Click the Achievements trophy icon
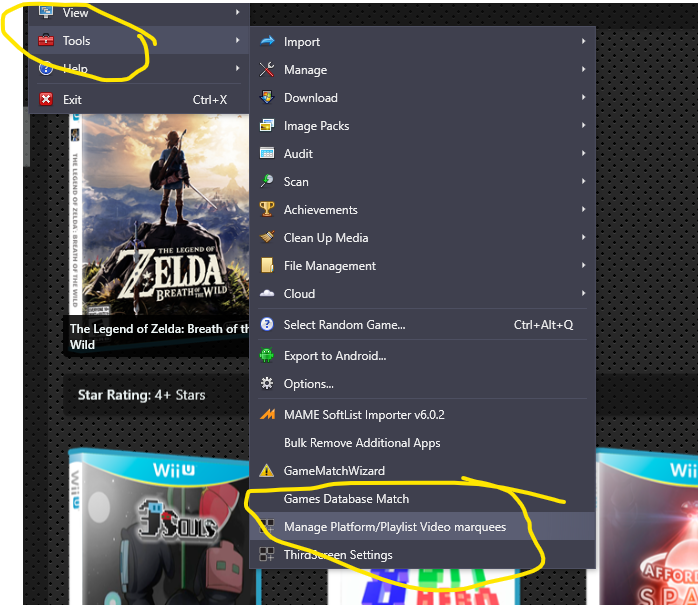The height and width of the screenshot is (605, 698). pos(267,210)
